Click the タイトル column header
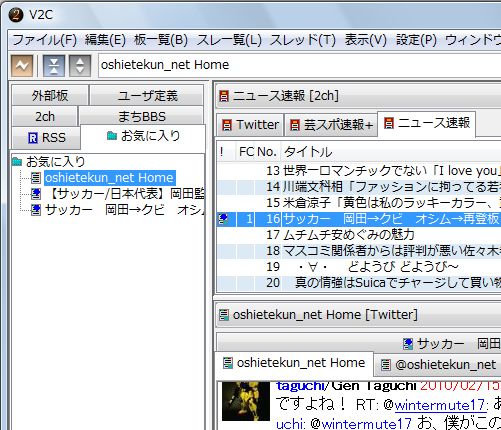Viewport: 501px width, 430px height. (308, 152)
